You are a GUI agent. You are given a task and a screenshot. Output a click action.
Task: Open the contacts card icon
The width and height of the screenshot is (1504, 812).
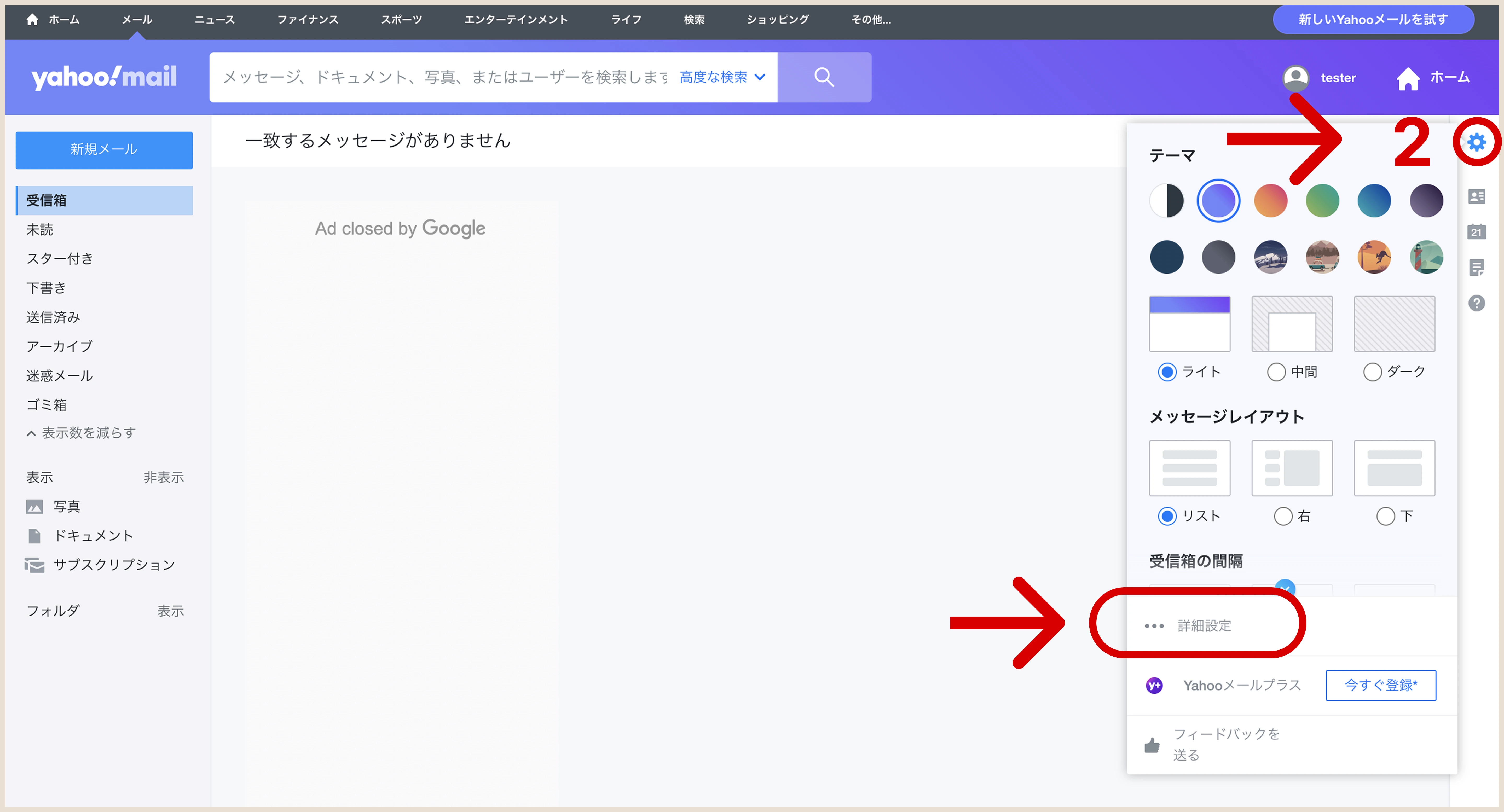coord(1476,197)
